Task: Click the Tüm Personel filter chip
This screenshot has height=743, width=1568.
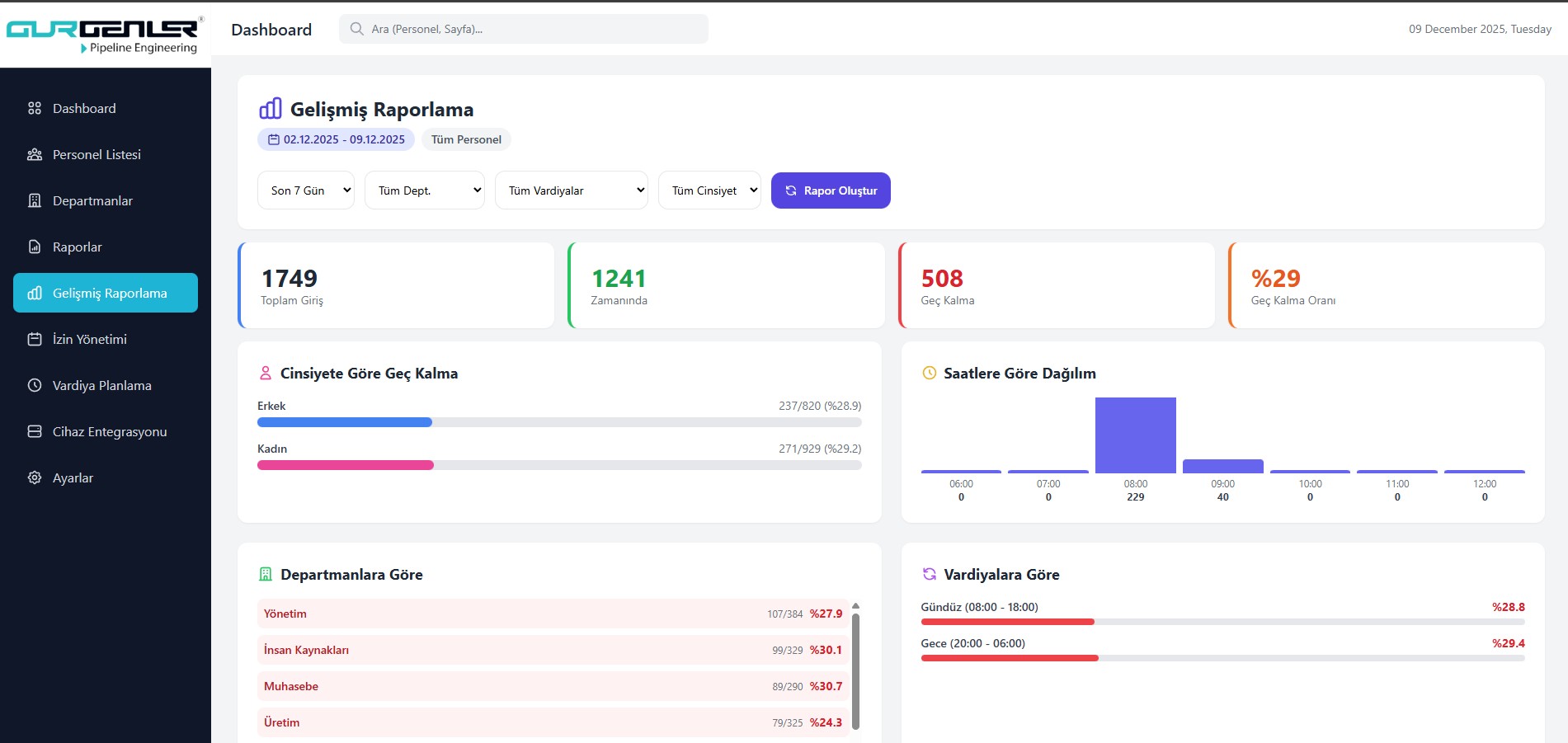Action: coord(466,139)
